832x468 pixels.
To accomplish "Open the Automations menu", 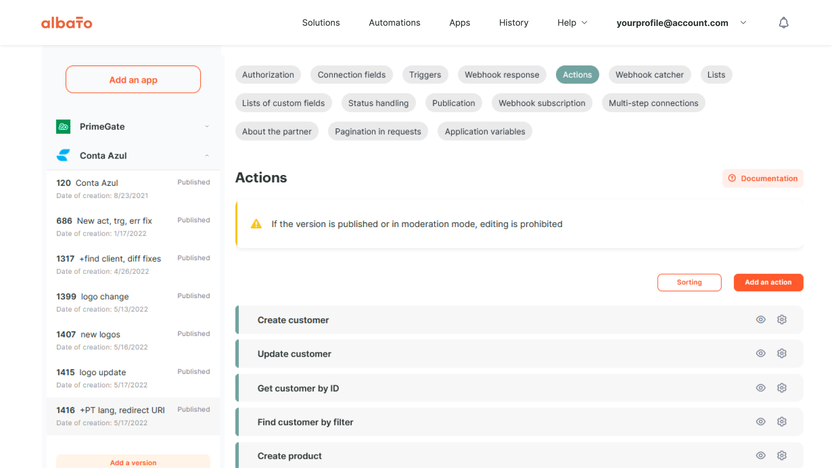I will pyautogui.click(x=394, y=22).
